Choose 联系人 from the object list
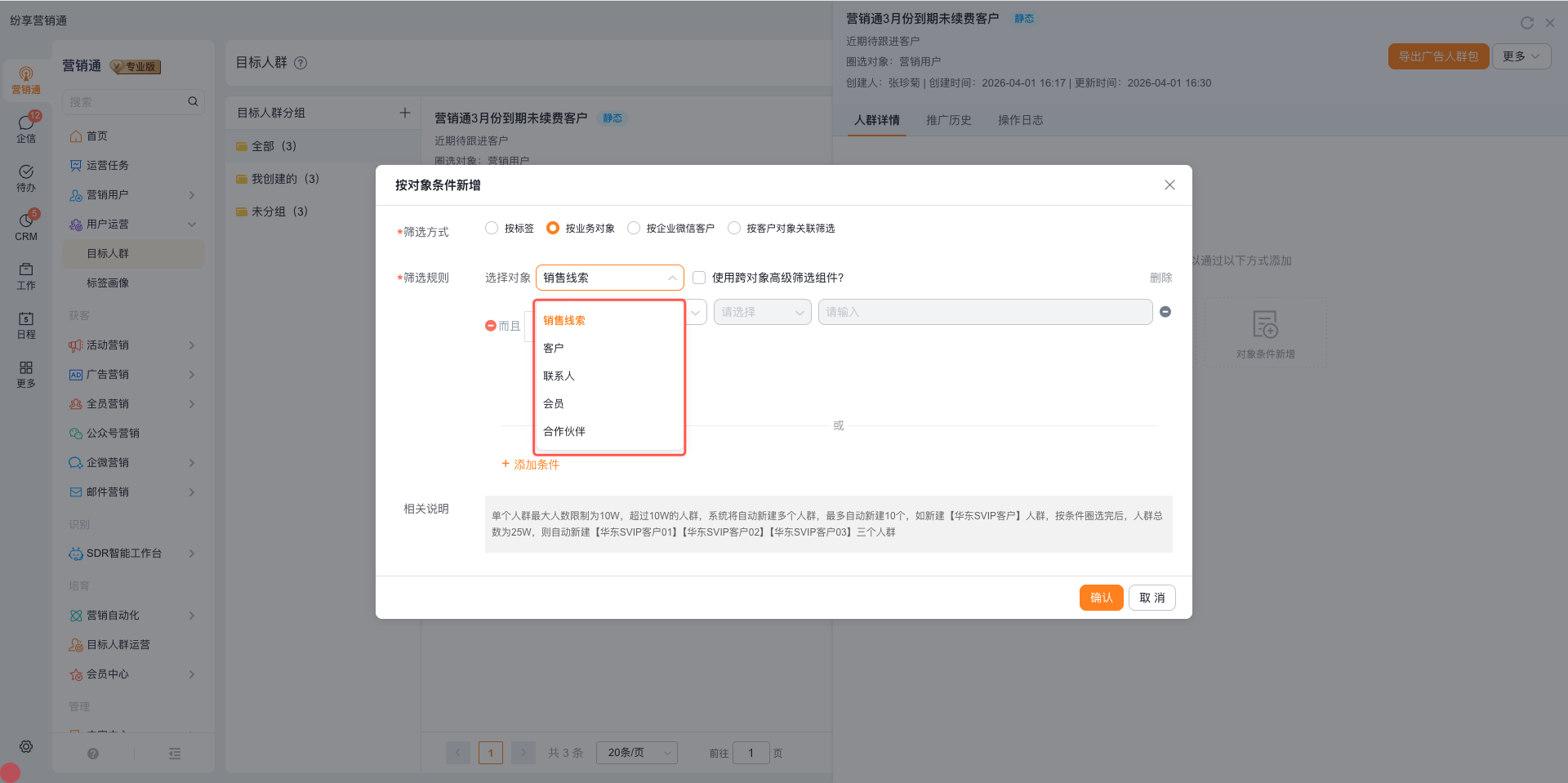The width and height of the screenshot is (1568, 783). (609, 376)
